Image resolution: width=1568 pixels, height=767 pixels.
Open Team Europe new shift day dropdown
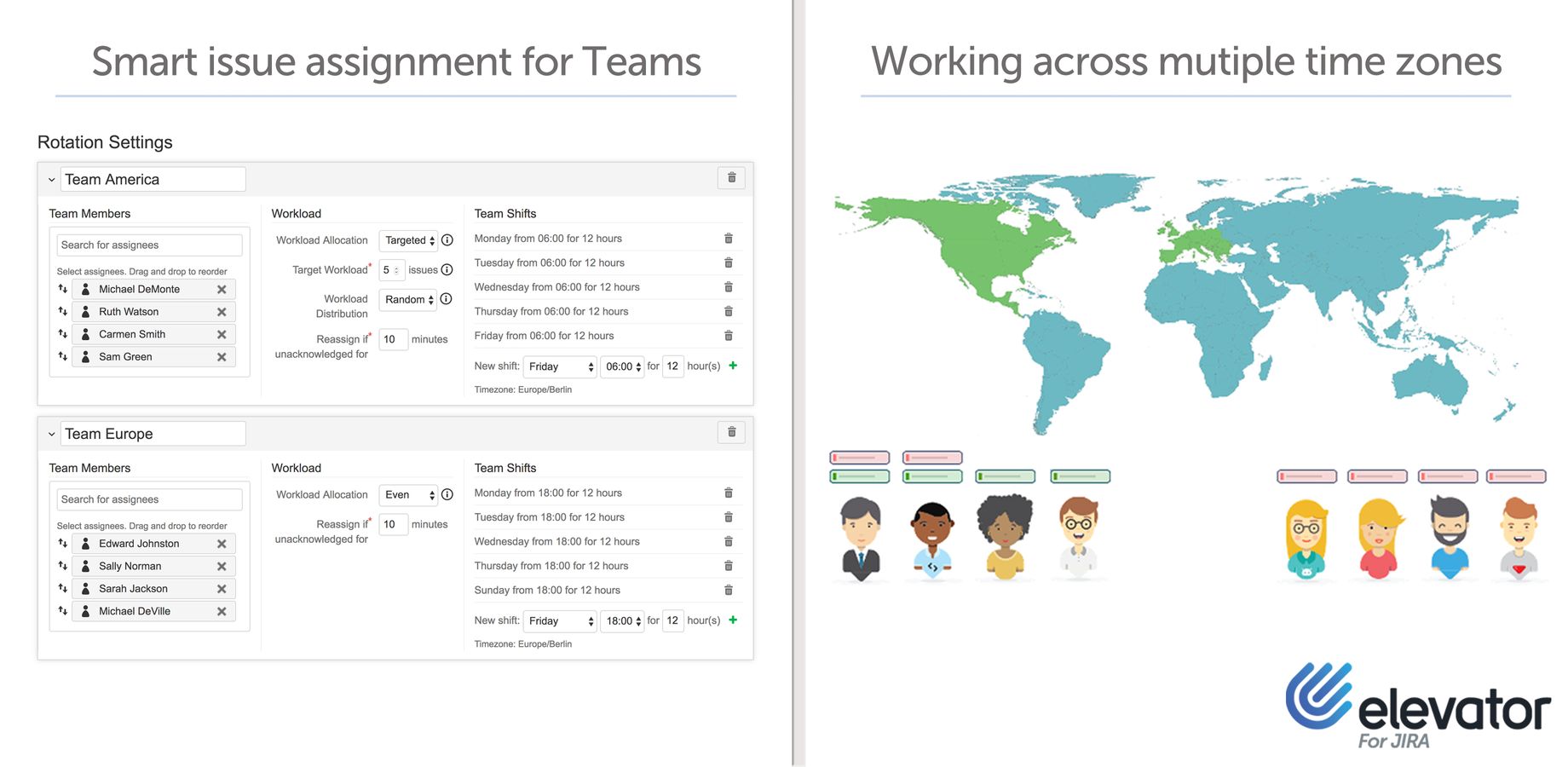(560, 620)
